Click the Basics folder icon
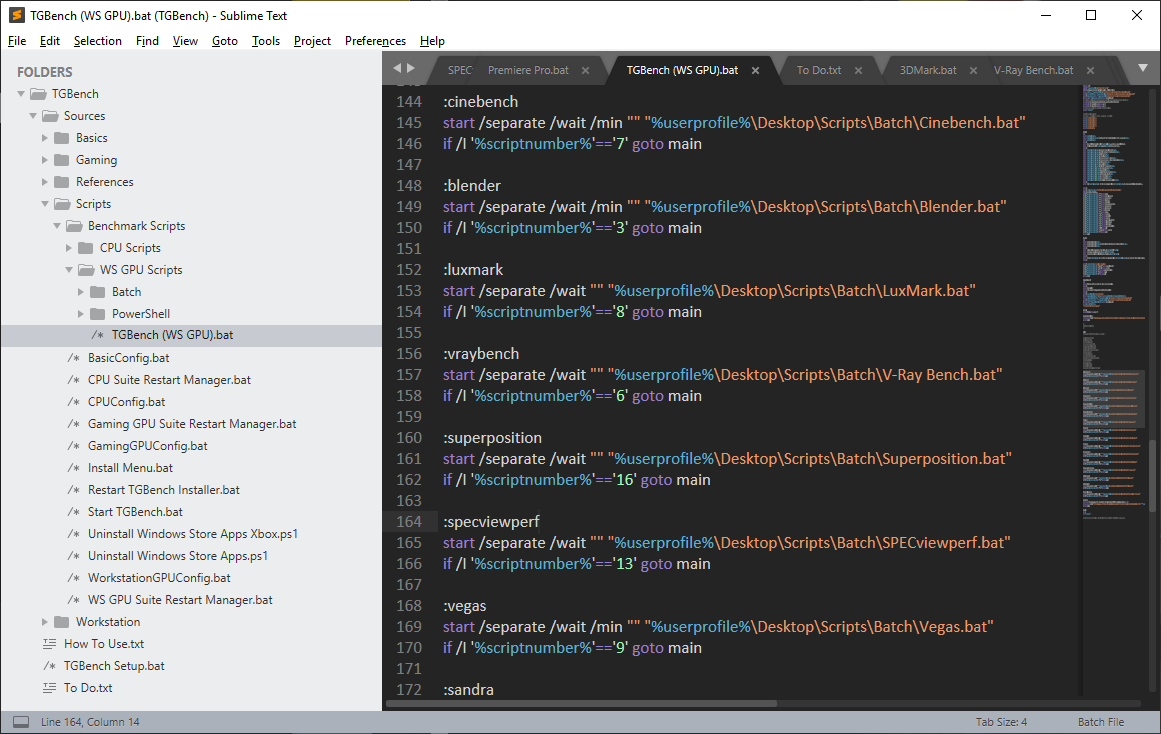The height and width of the screenshot is (734, 1161). pyautogui.click(x=62, y=139)
